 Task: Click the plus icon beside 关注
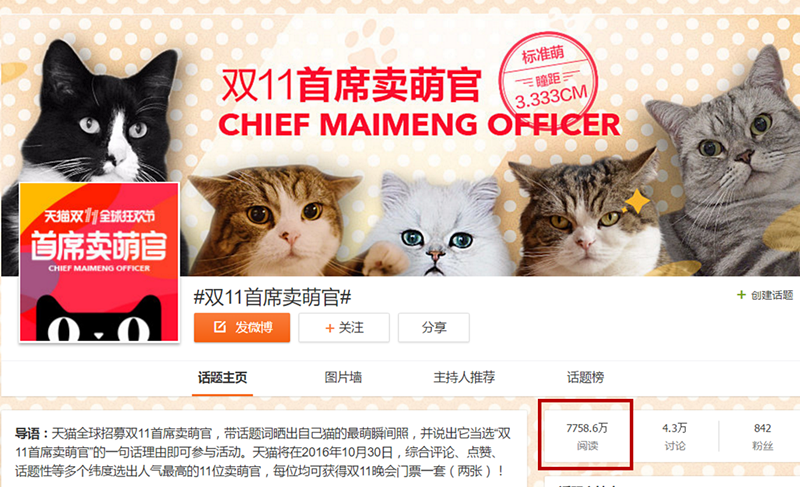(330, 328)
